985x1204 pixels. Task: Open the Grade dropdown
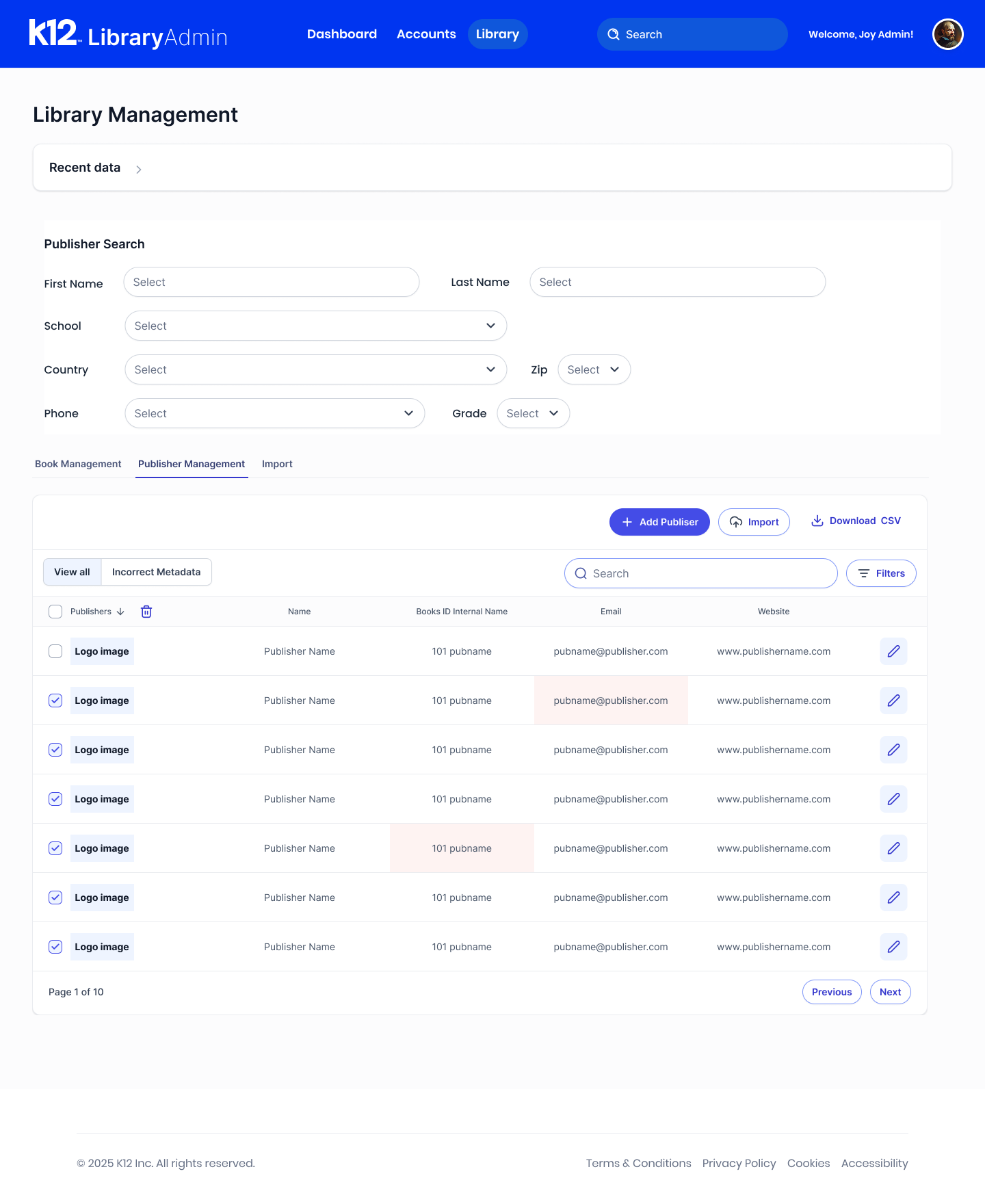point(534,413)
